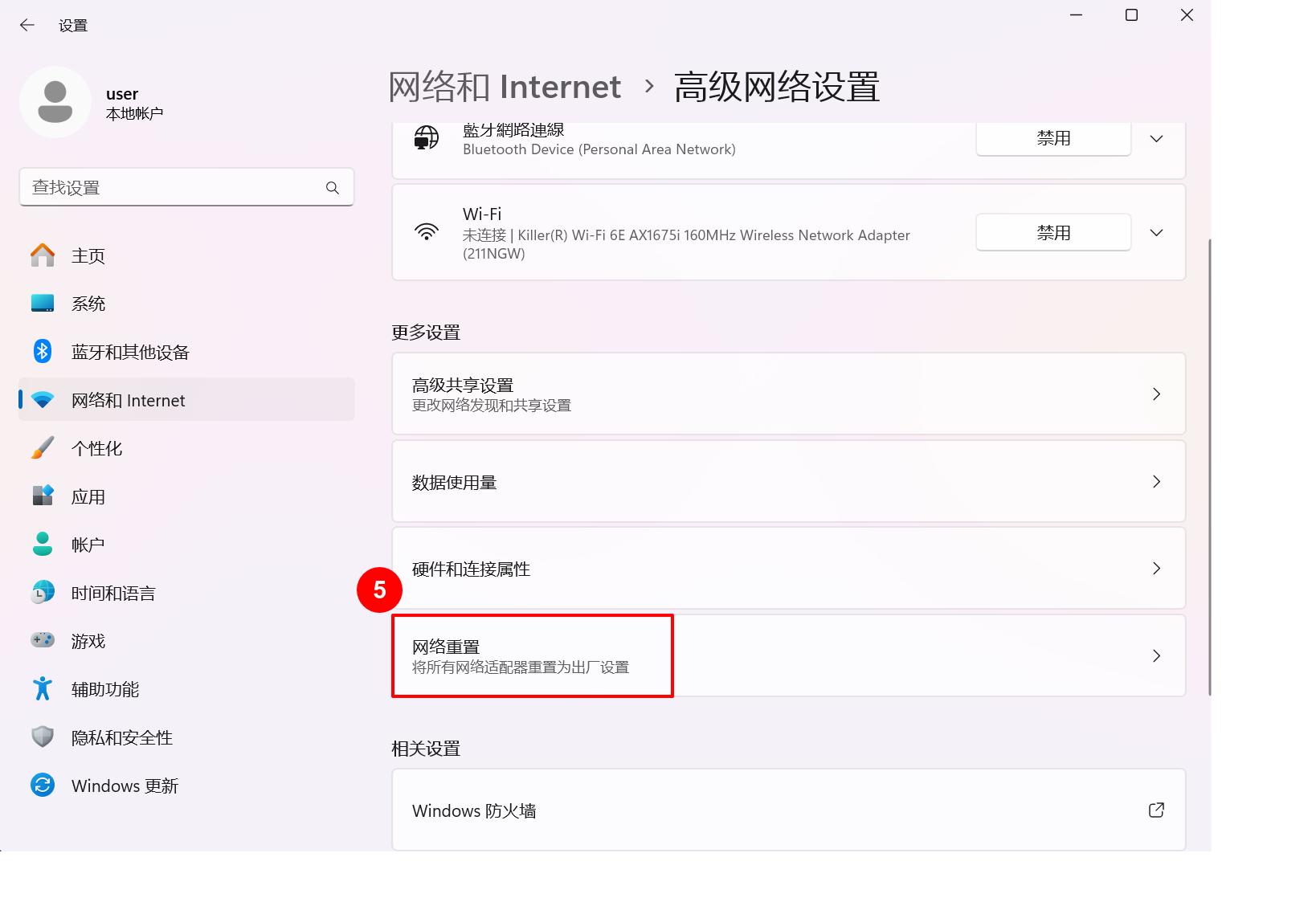Open the 系统 settings icon in sidebar

pos(42,303)
